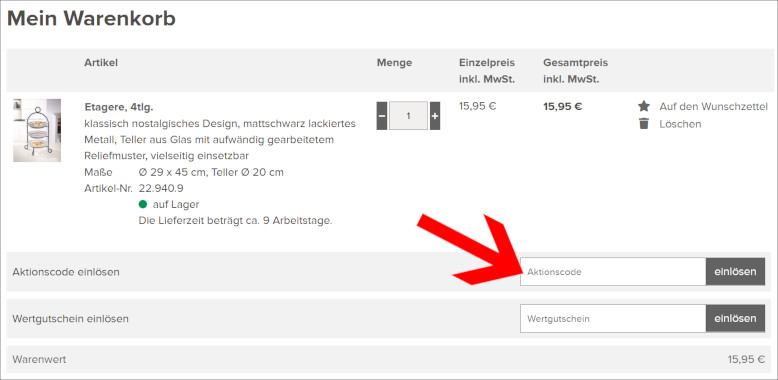
Task: Increase quantity with plus button
Action: tap(435, 116)
